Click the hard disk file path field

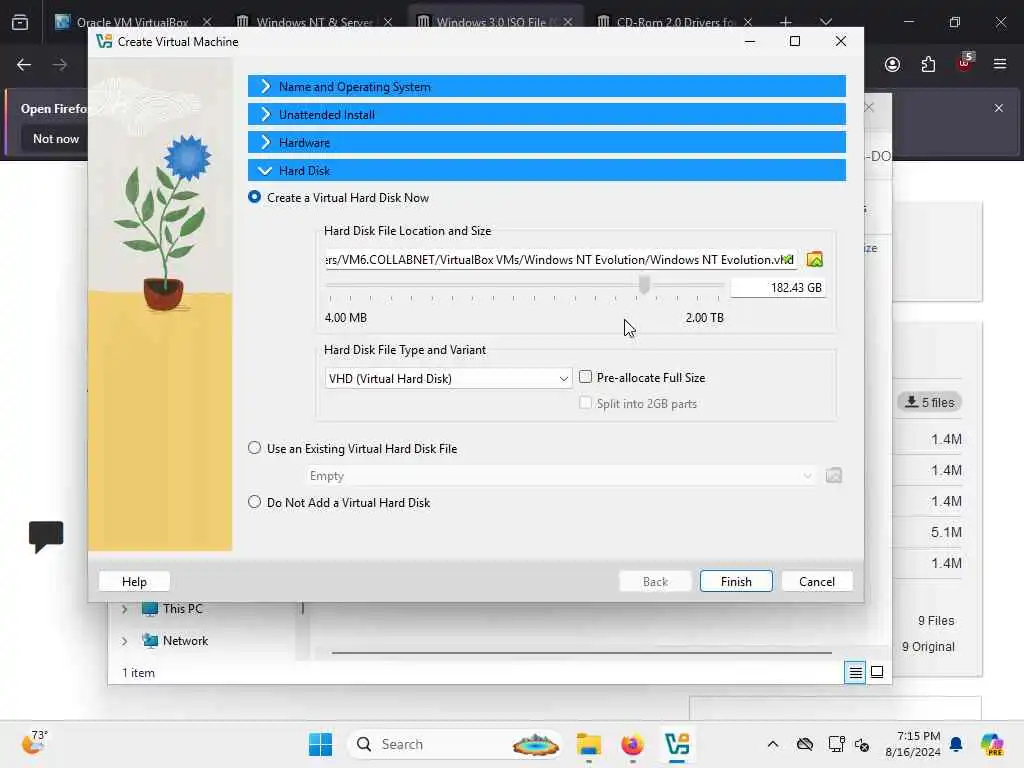pyautogui.click(x=560, y=259)
